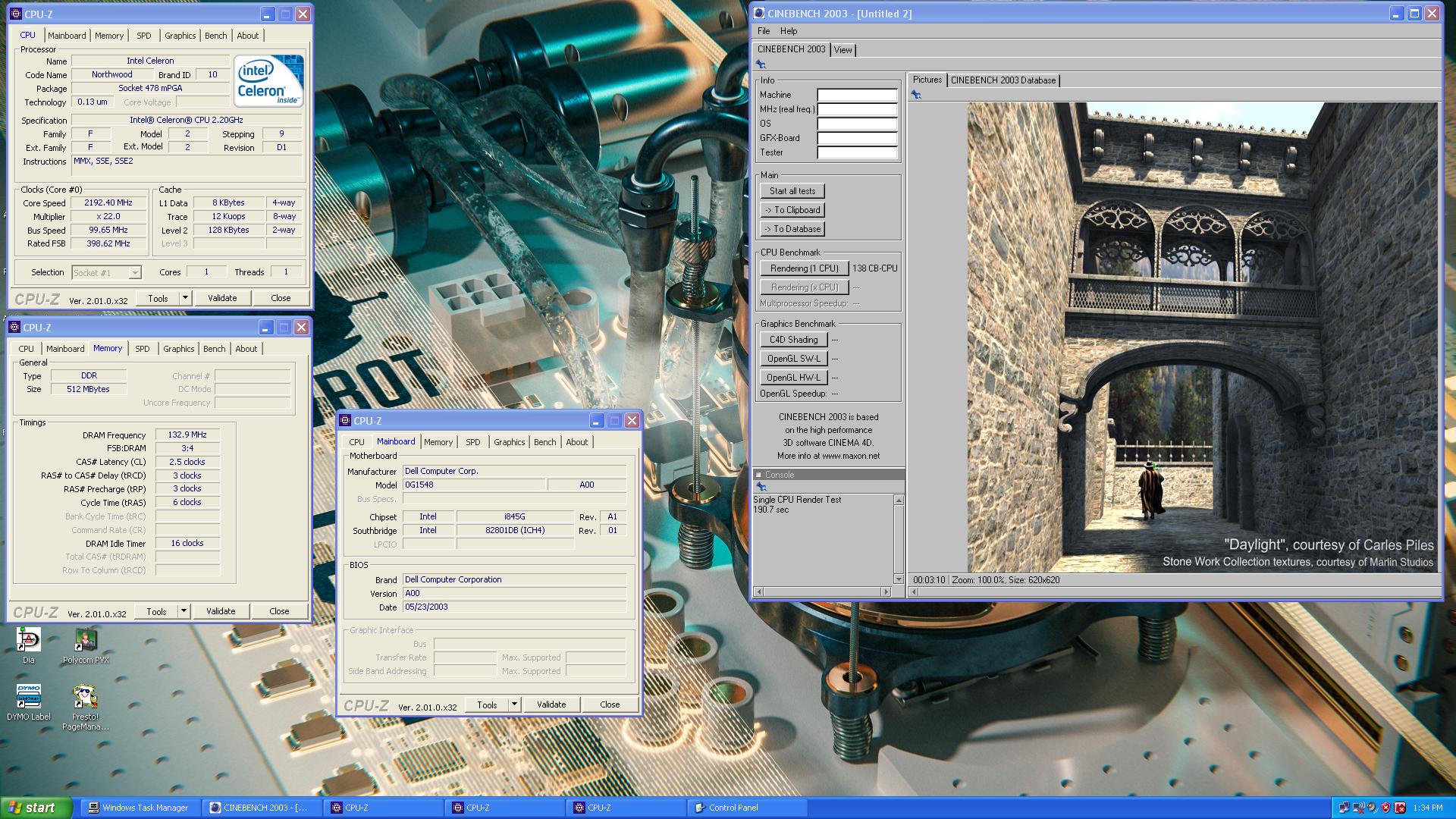Click the red security shield tray icon
Viewport: 1456px width, 819px height.
[x=1386, y=808]
